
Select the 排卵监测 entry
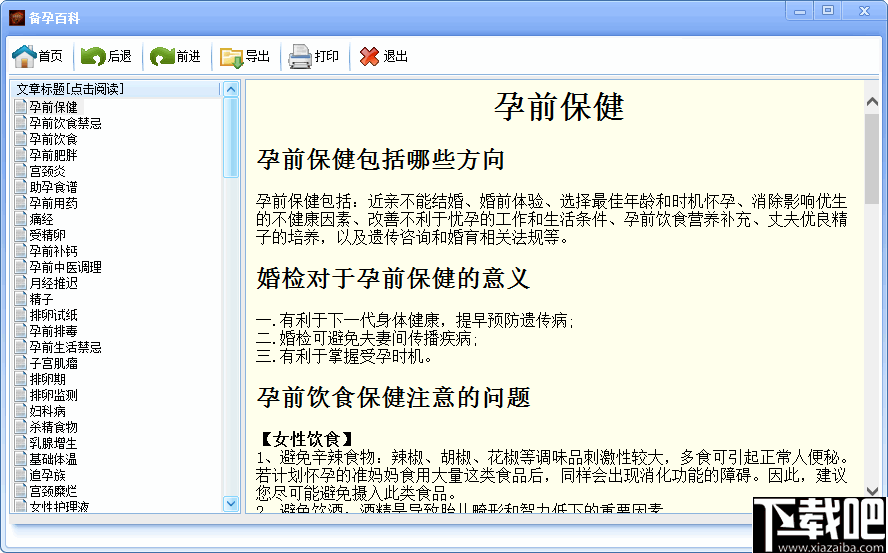(53, 395)
